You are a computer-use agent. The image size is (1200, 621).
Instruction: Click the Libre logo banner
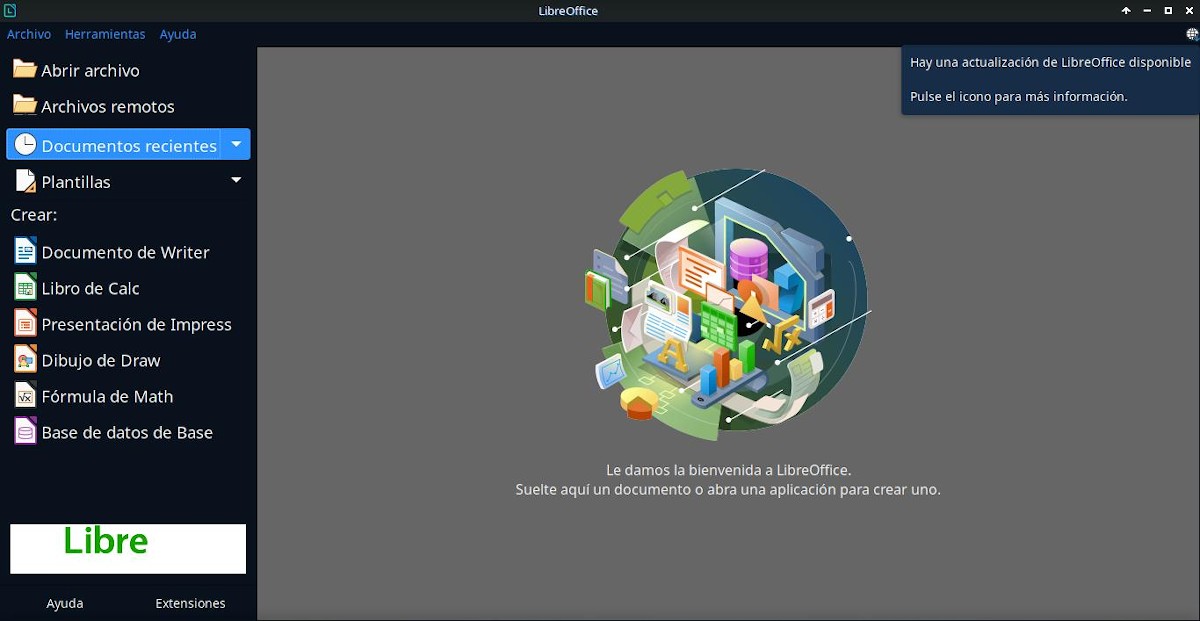click(x=128, y=549)
